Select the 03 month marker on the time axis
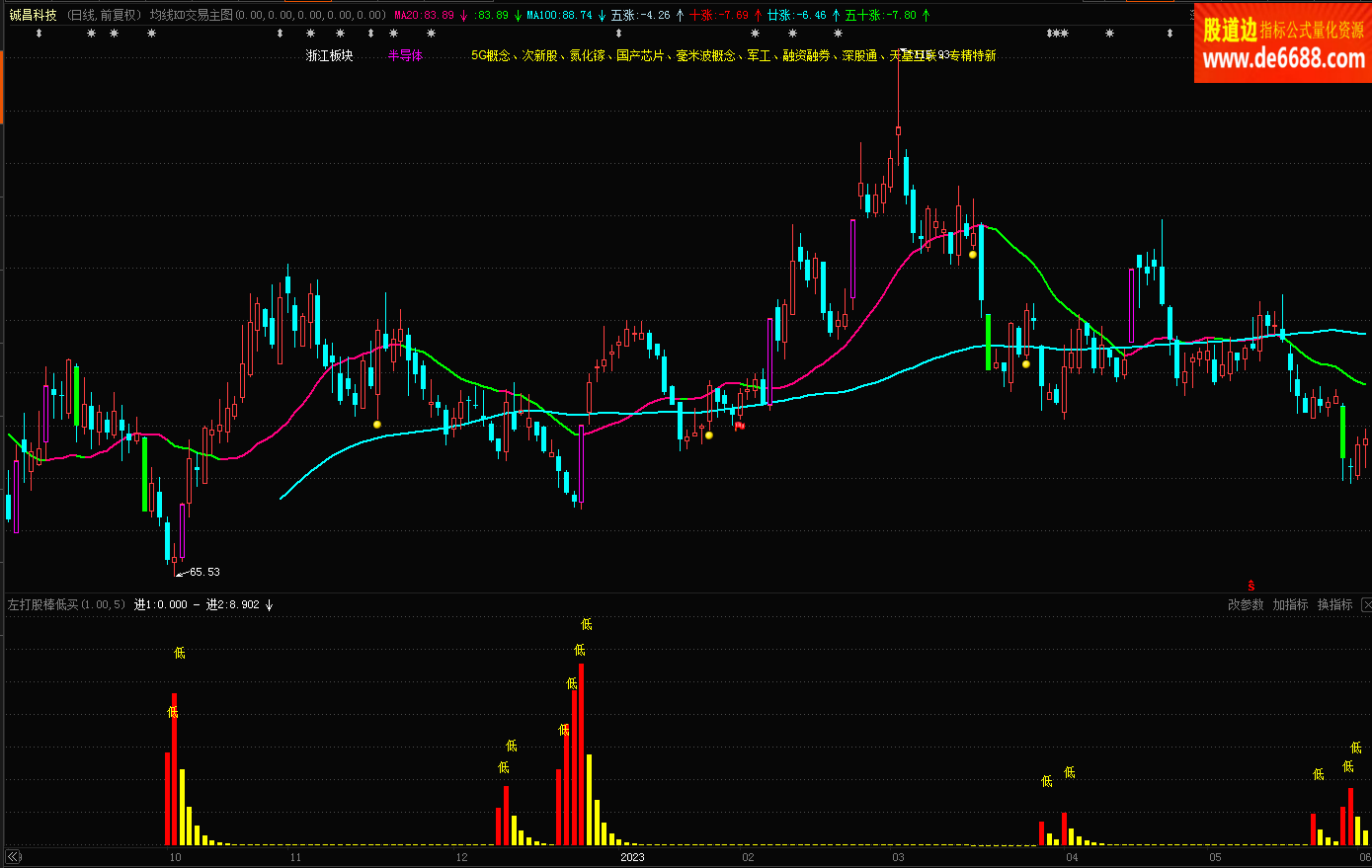The height and width of the screenshot is (868, 1372). [x=898, y=857]
